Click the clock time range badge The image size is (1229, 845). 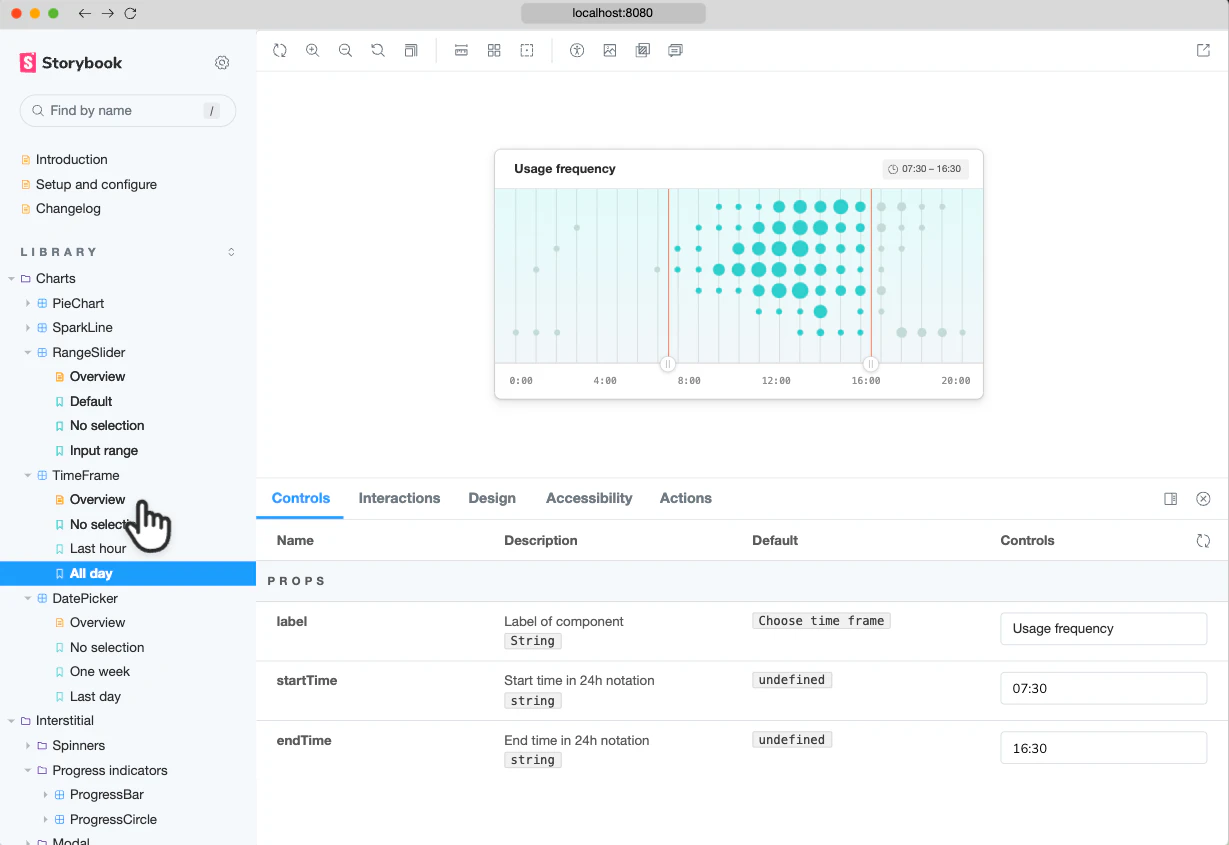coord(925,169)
